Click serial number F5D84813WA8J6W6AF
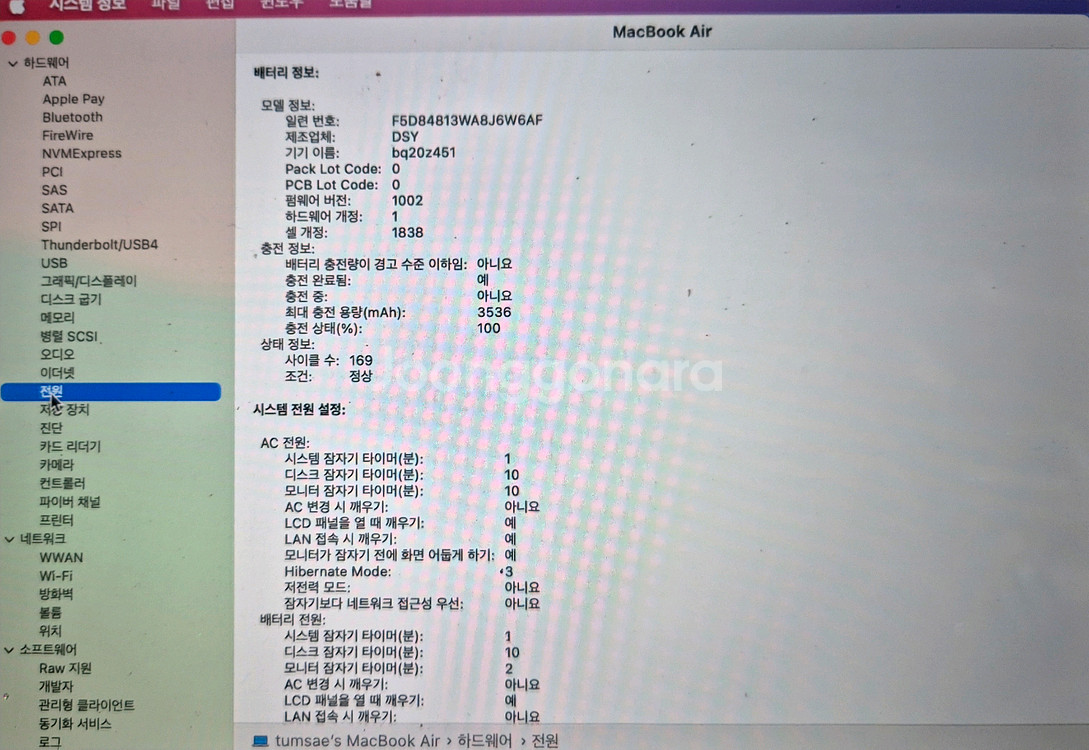The width and height of the screenshot is (1089, 750). click(x=467, y=120)
